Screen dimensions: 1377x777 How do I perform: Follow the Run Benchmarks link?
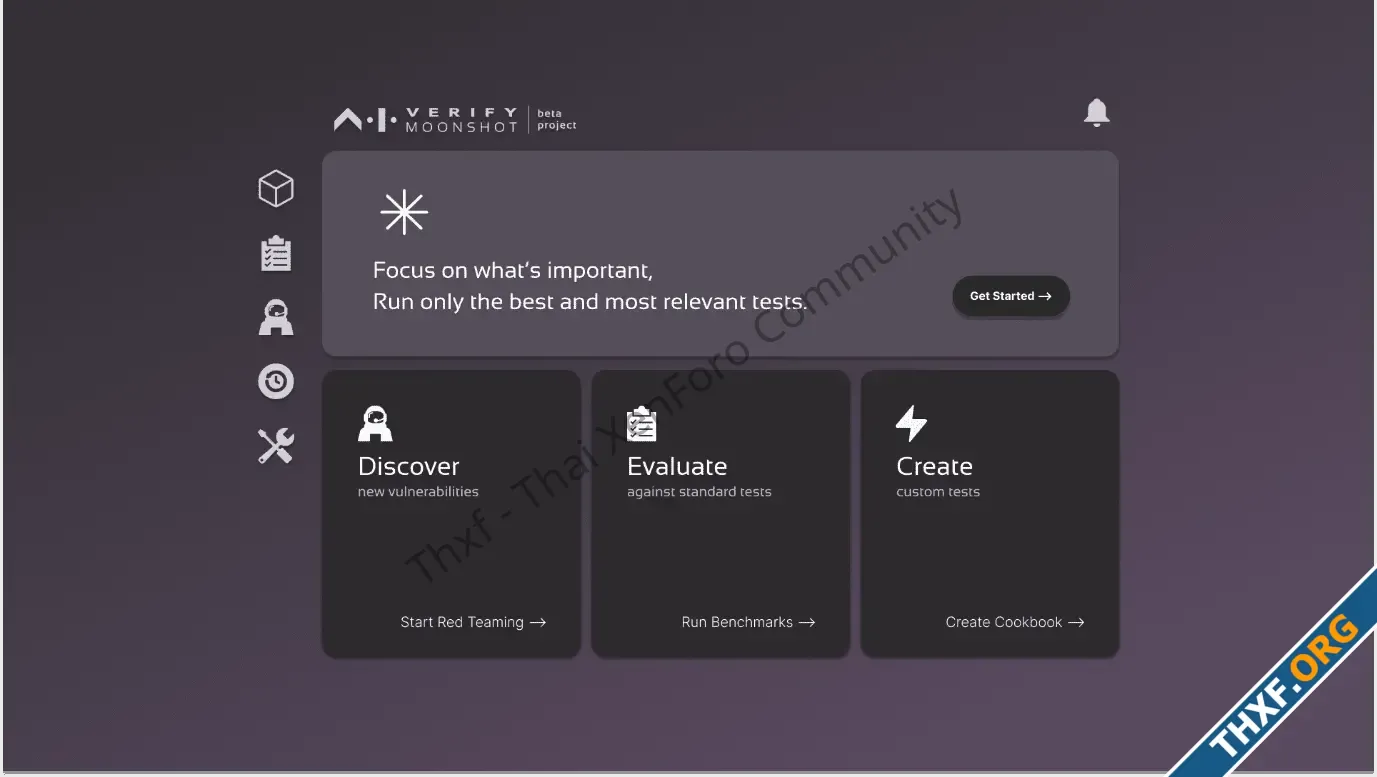click(x=747, y=622)
